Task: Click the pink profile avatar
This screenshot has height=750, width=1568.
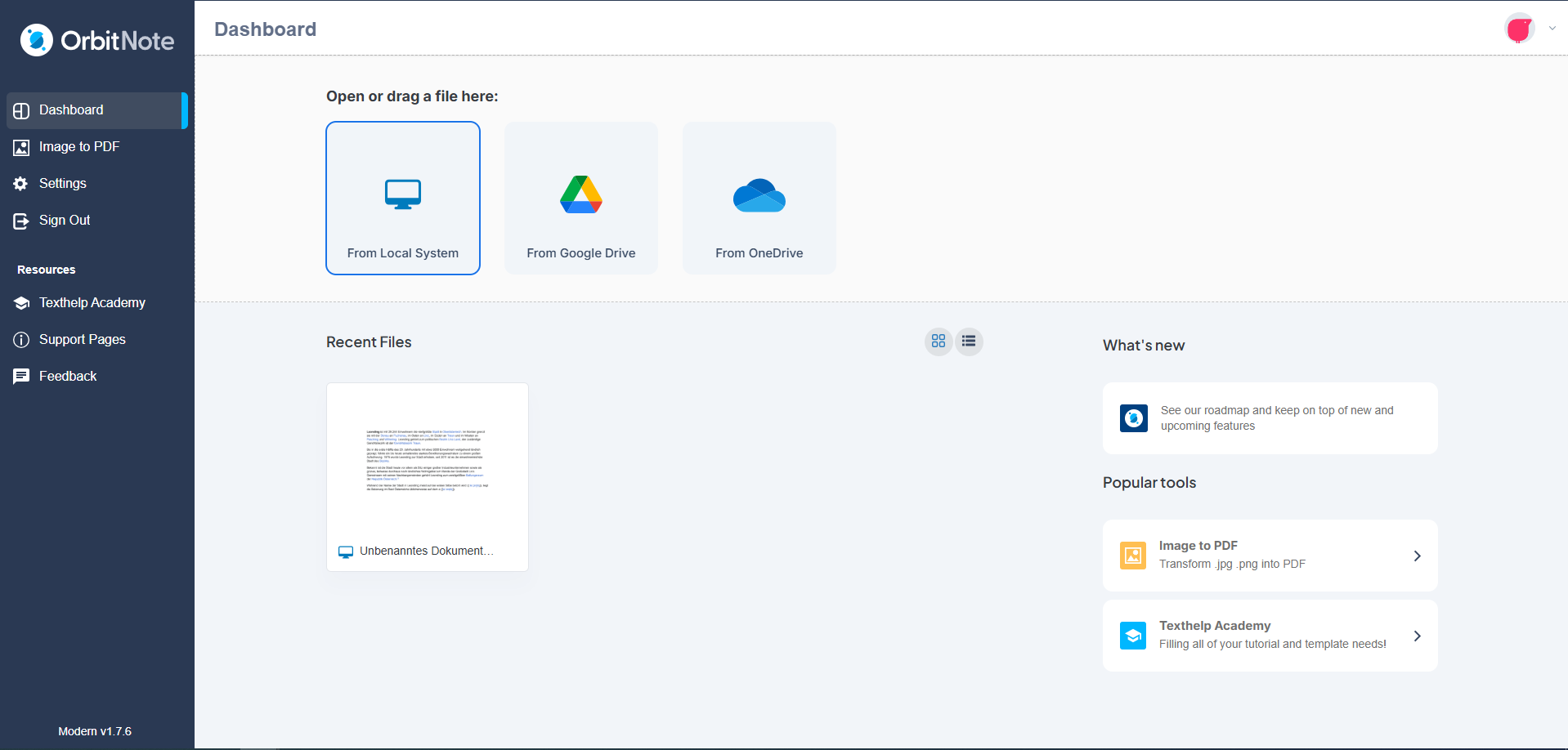Action: [1519, 28]
